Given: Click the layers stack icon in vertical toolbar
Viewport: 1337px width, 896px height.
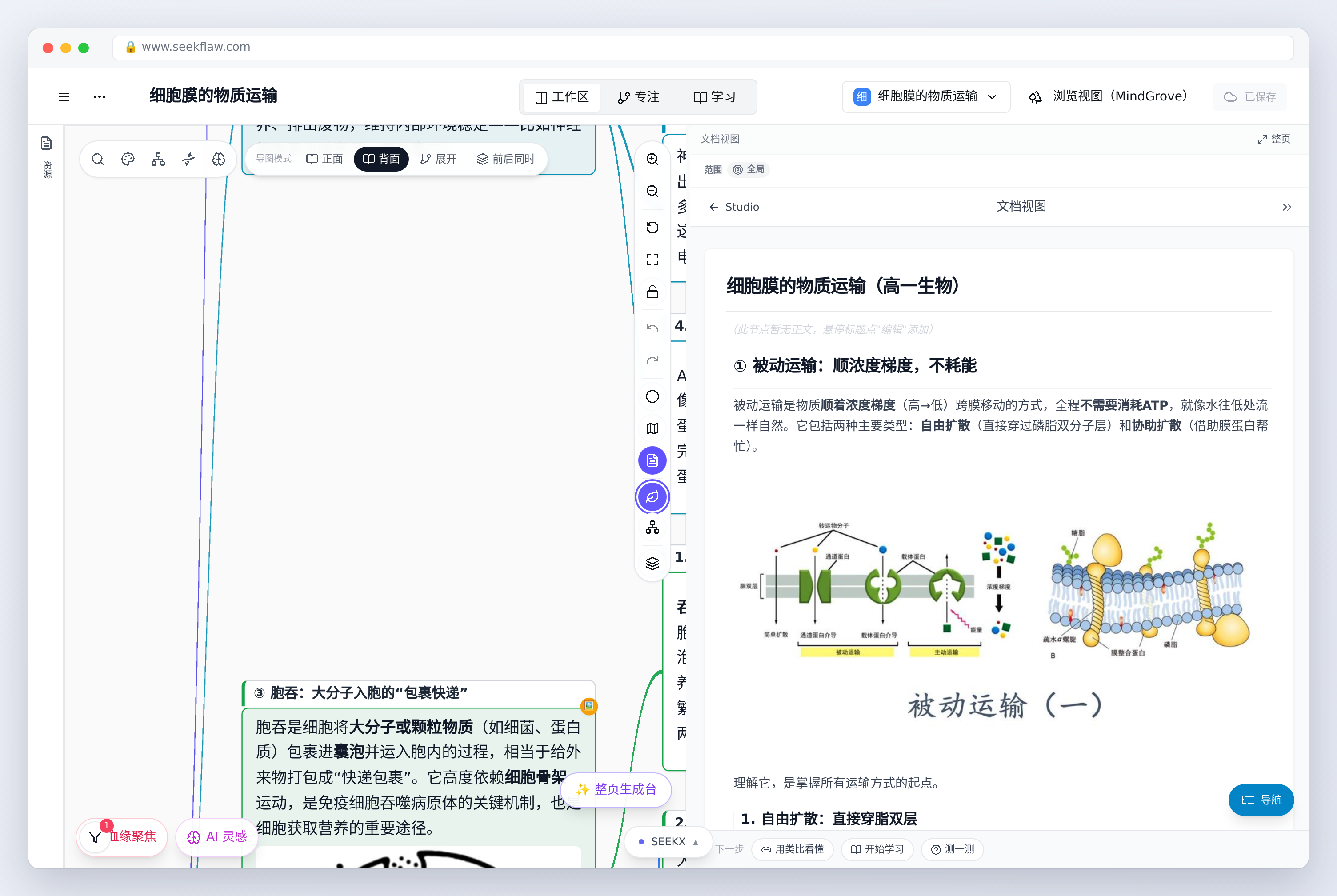Looking at the screenshot, I should click(x=652, y=564).
